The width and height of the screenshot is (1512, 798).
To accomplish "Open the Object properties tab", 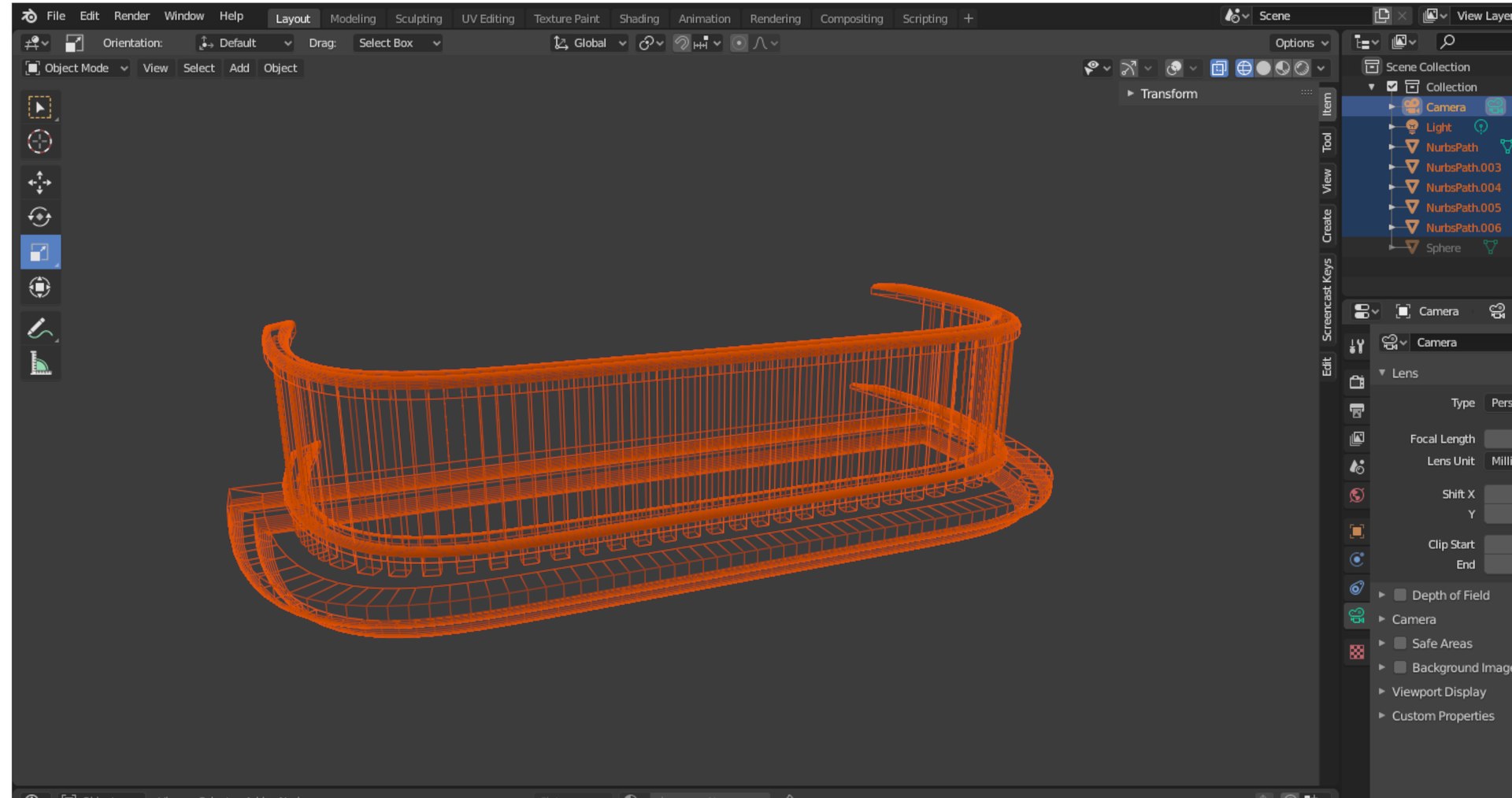I will (x=1357, y=532).
